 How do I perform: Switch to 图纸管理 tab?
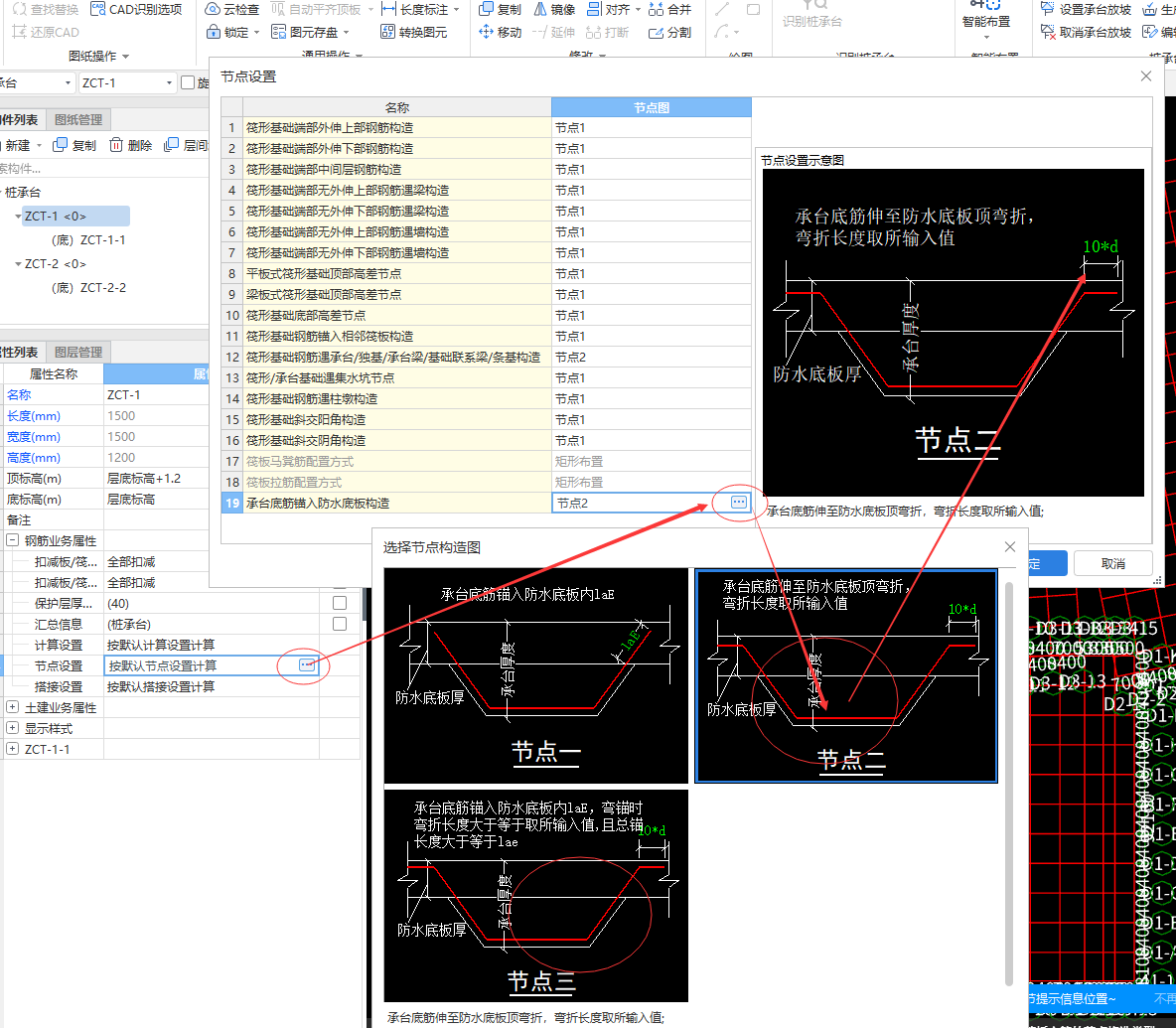pos(78,119)
